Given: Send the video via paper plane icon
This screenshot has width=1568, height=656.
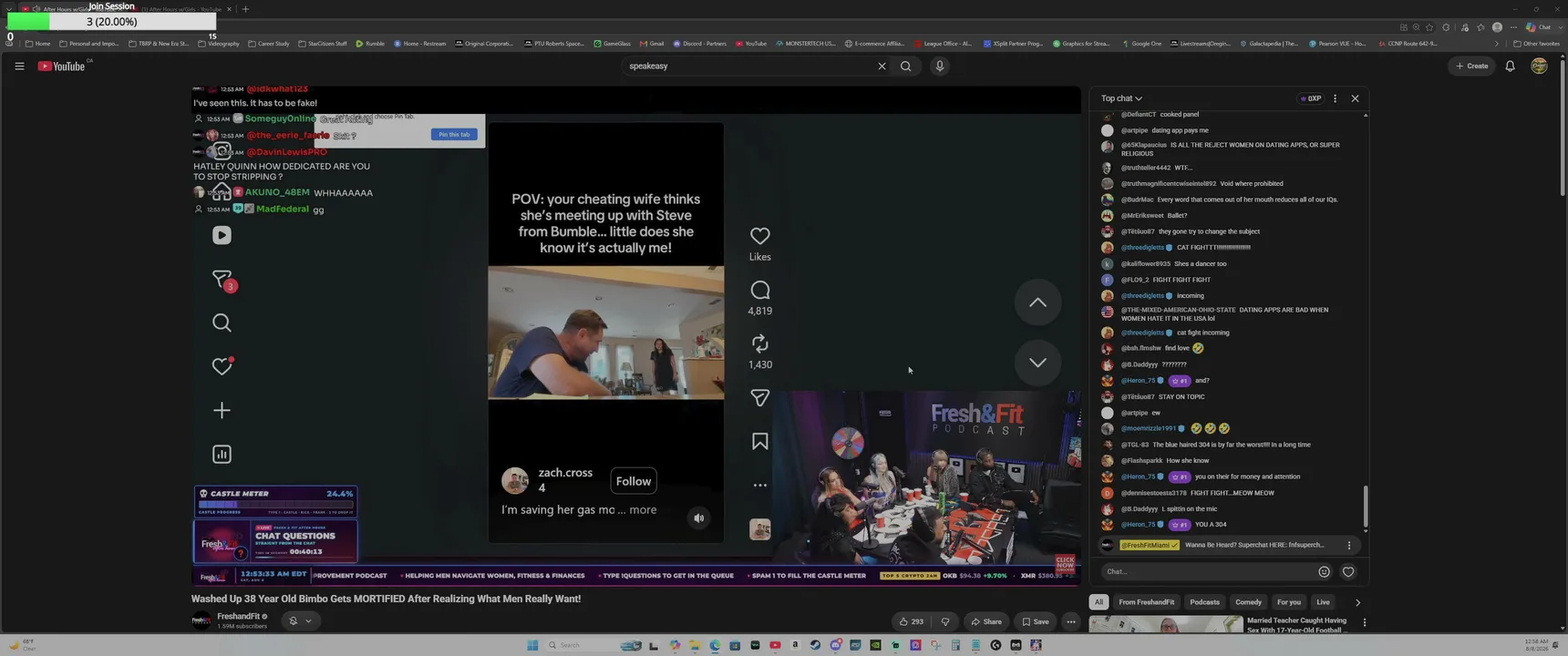Looking at the screenshot, I should tap(760, 397).
